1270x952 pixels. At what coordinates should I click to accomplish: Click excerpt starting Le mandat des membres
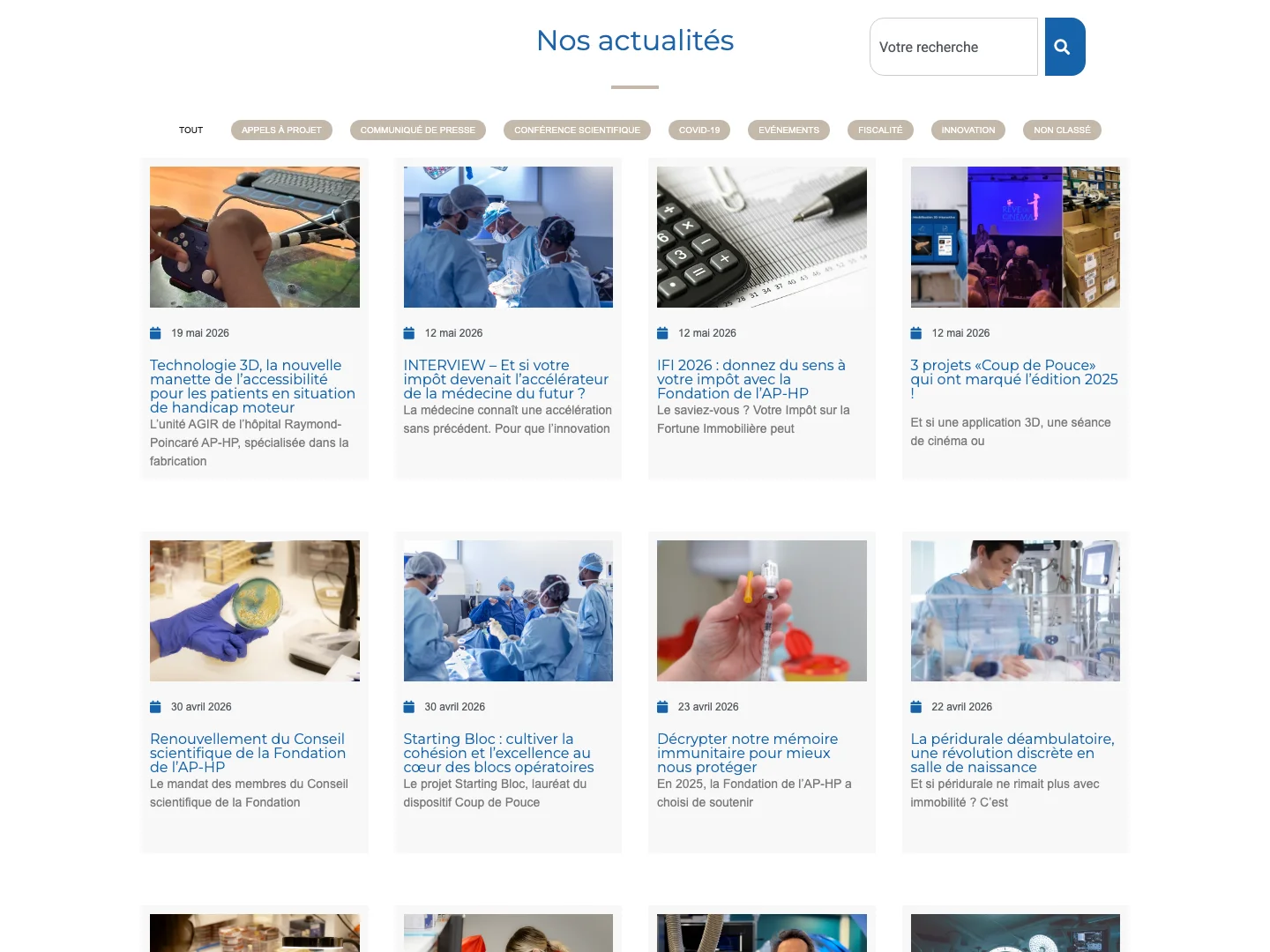[x=249, y=793]
